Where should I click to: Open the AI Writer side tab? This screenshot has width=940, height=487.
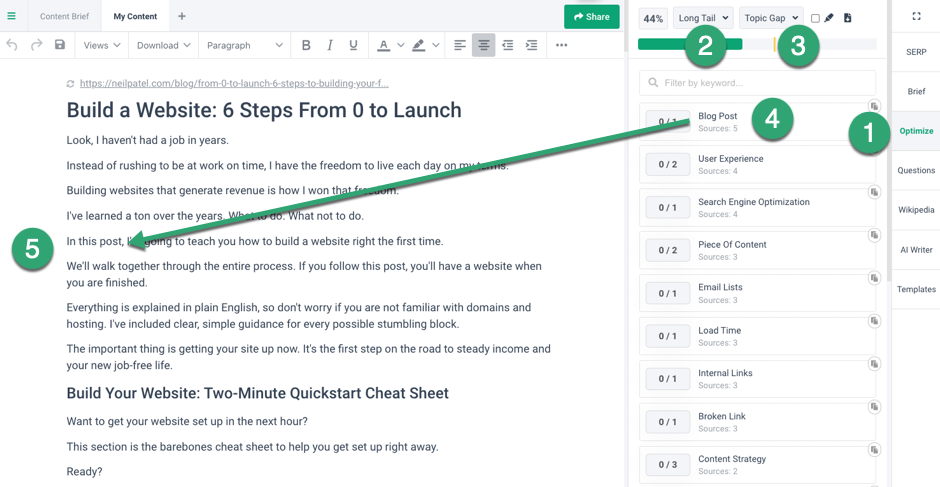[916, 249]
